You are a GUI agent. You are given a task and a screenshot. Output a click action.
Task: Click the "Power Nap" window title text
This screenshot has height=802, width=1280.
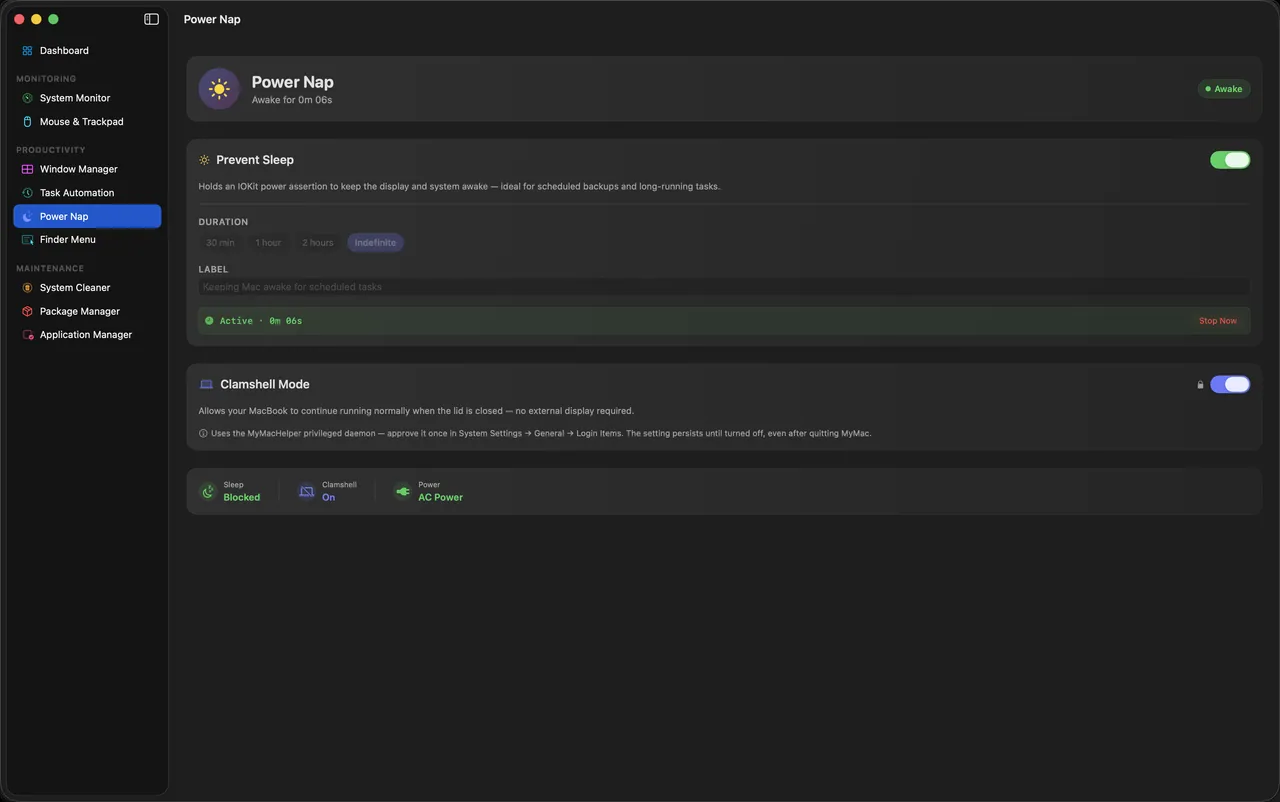click(x=212, y=19)
